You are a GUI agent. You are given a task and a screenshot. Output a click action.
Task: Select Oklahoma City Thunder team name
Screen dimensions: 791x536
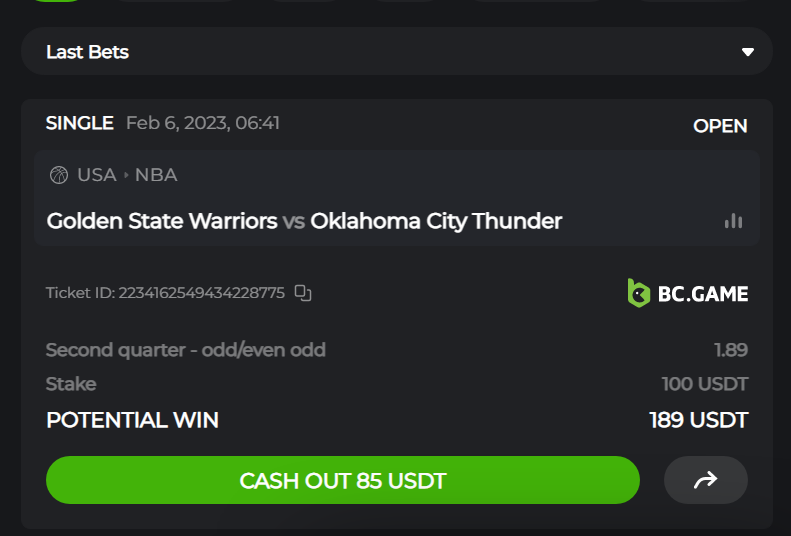point(436,221)
